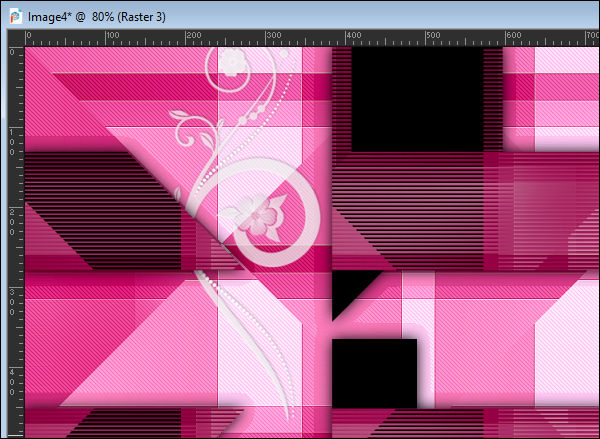
Task: Click the Image4 window title text
Action: tap(97, 17)
